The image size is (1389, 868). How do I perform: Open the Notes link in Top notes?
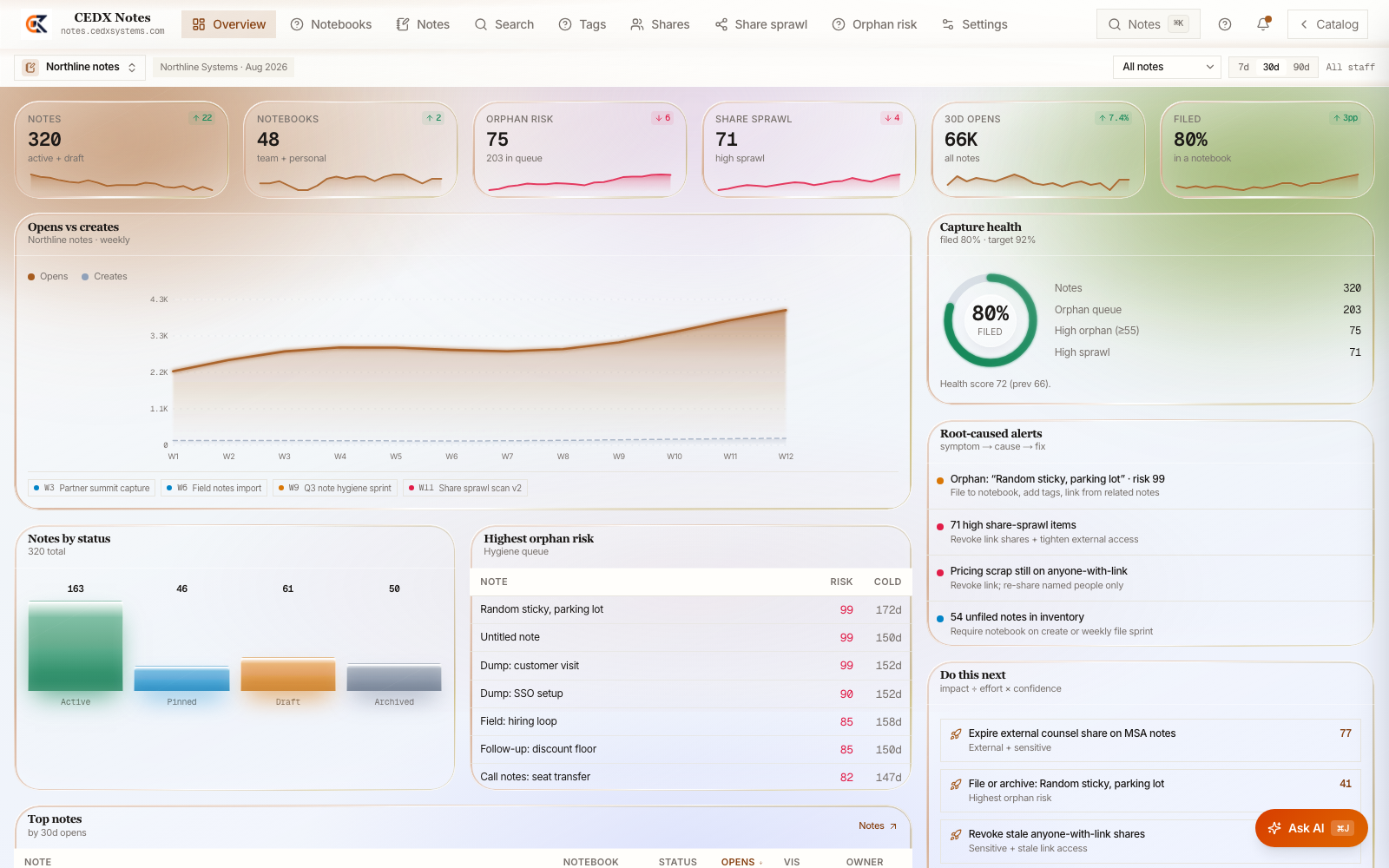pos(878,826)
